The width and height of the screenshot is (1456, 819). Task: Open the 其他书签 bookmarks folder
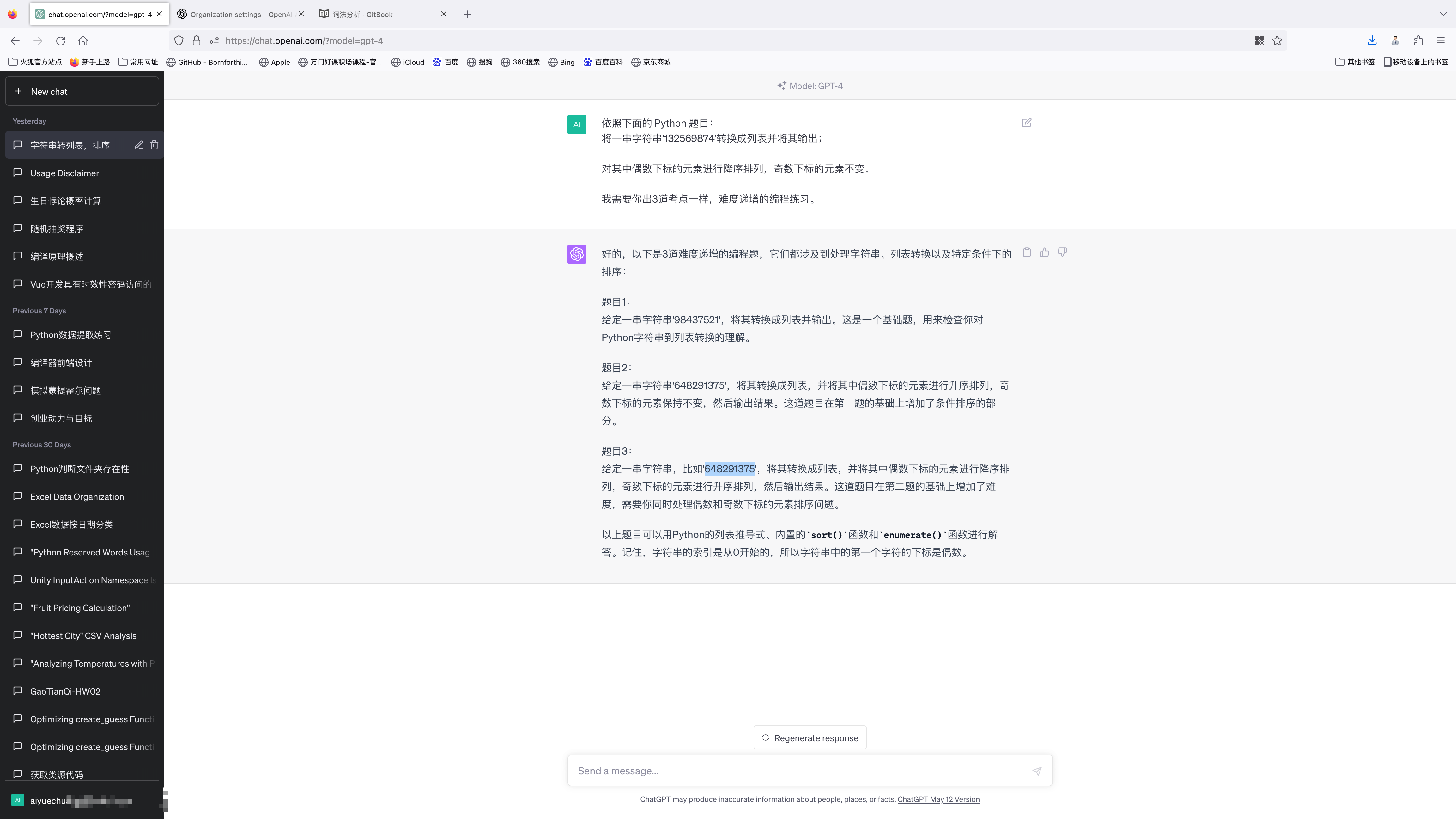click(1355, 62)
